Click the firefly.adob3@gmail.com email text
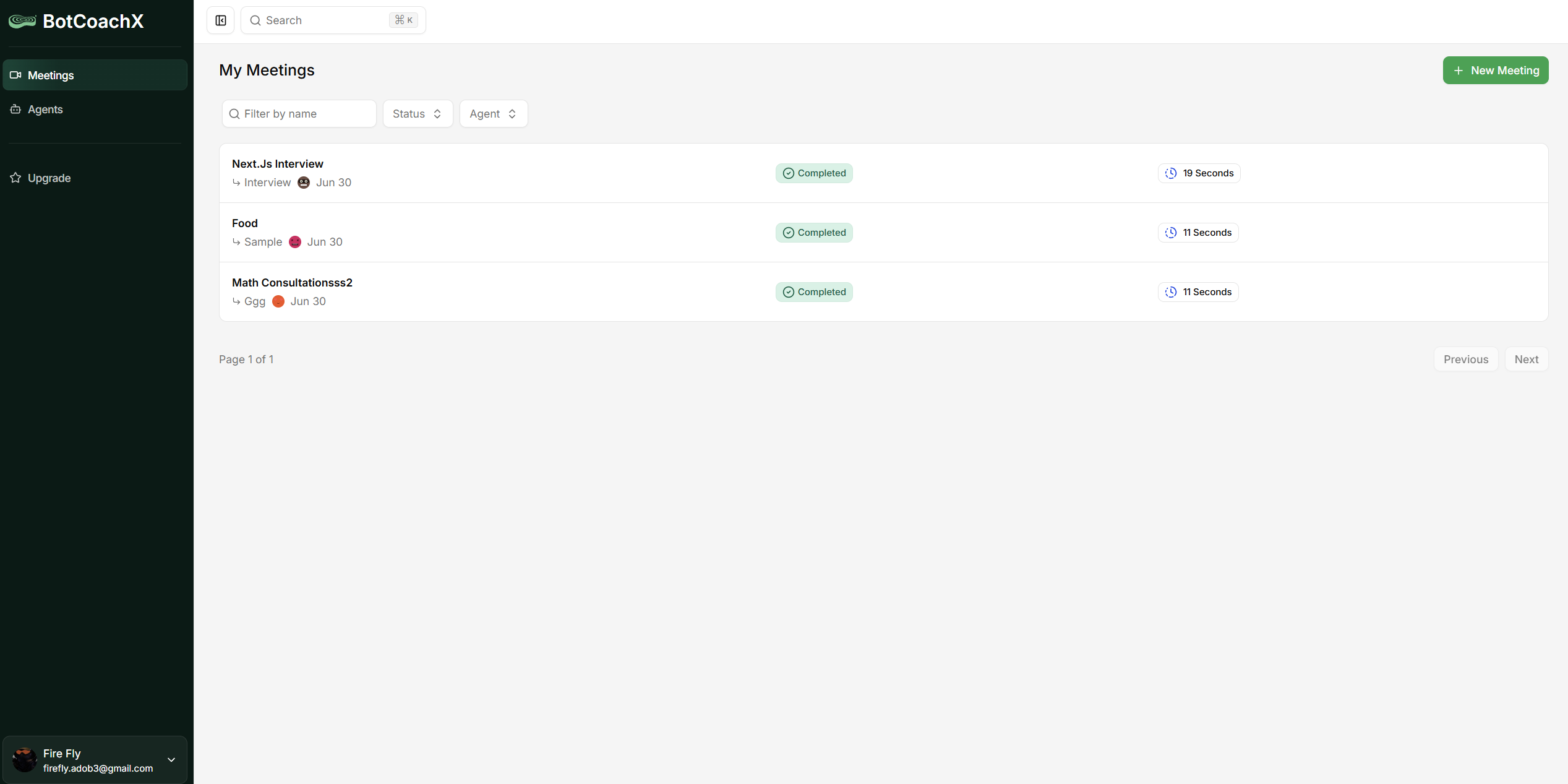 tap(98, 769)
